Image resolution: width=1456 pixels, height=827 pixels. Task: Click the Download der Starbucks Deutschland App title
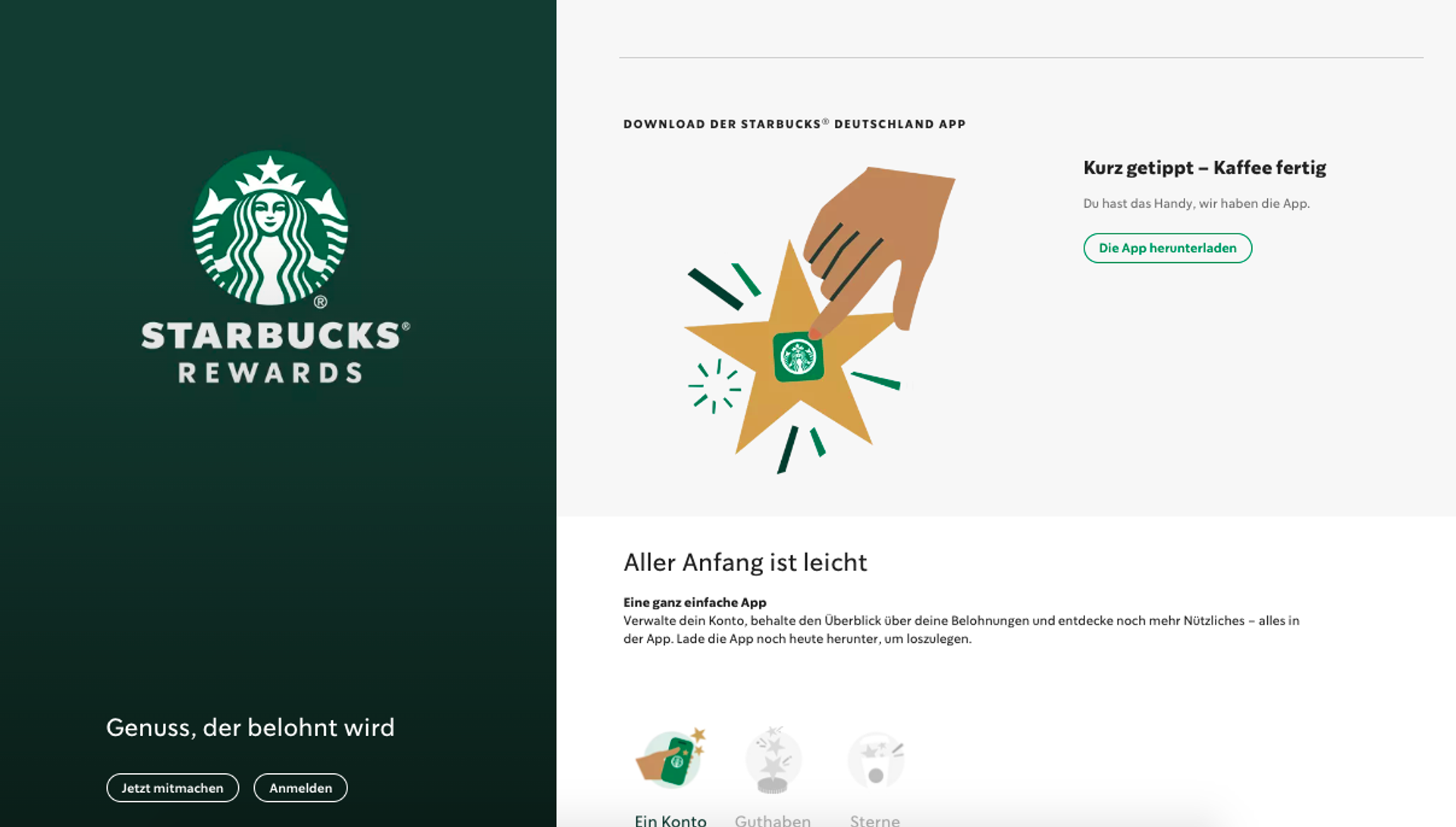[x=794, y=124]
